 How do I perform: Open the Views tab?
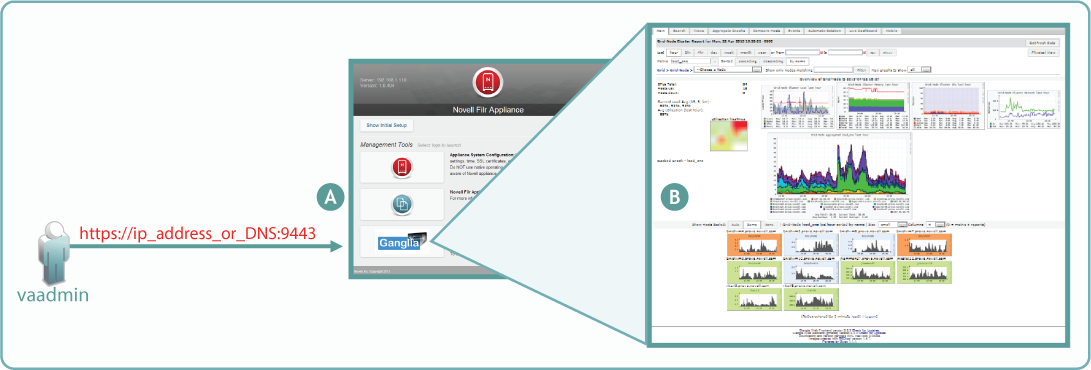pyautogui.click(x=699, y=31)
